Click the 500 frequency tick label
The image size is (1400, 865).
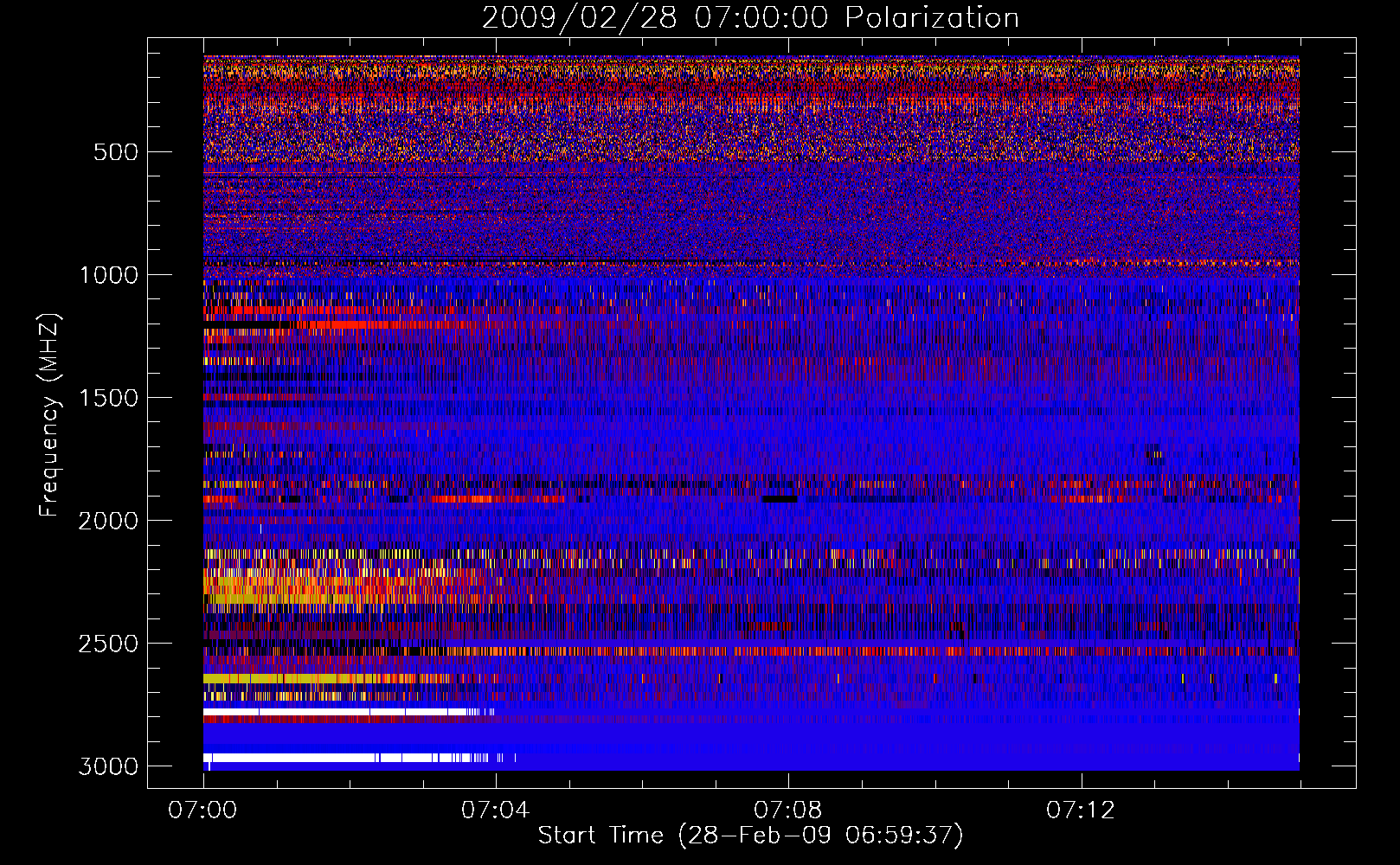coord(116,152)
